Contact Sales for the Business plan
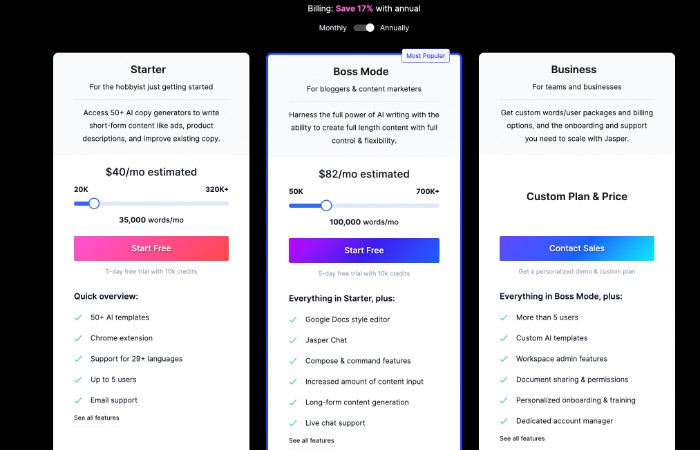The height and width of the screenshot is (450, 700). point(577,248)
